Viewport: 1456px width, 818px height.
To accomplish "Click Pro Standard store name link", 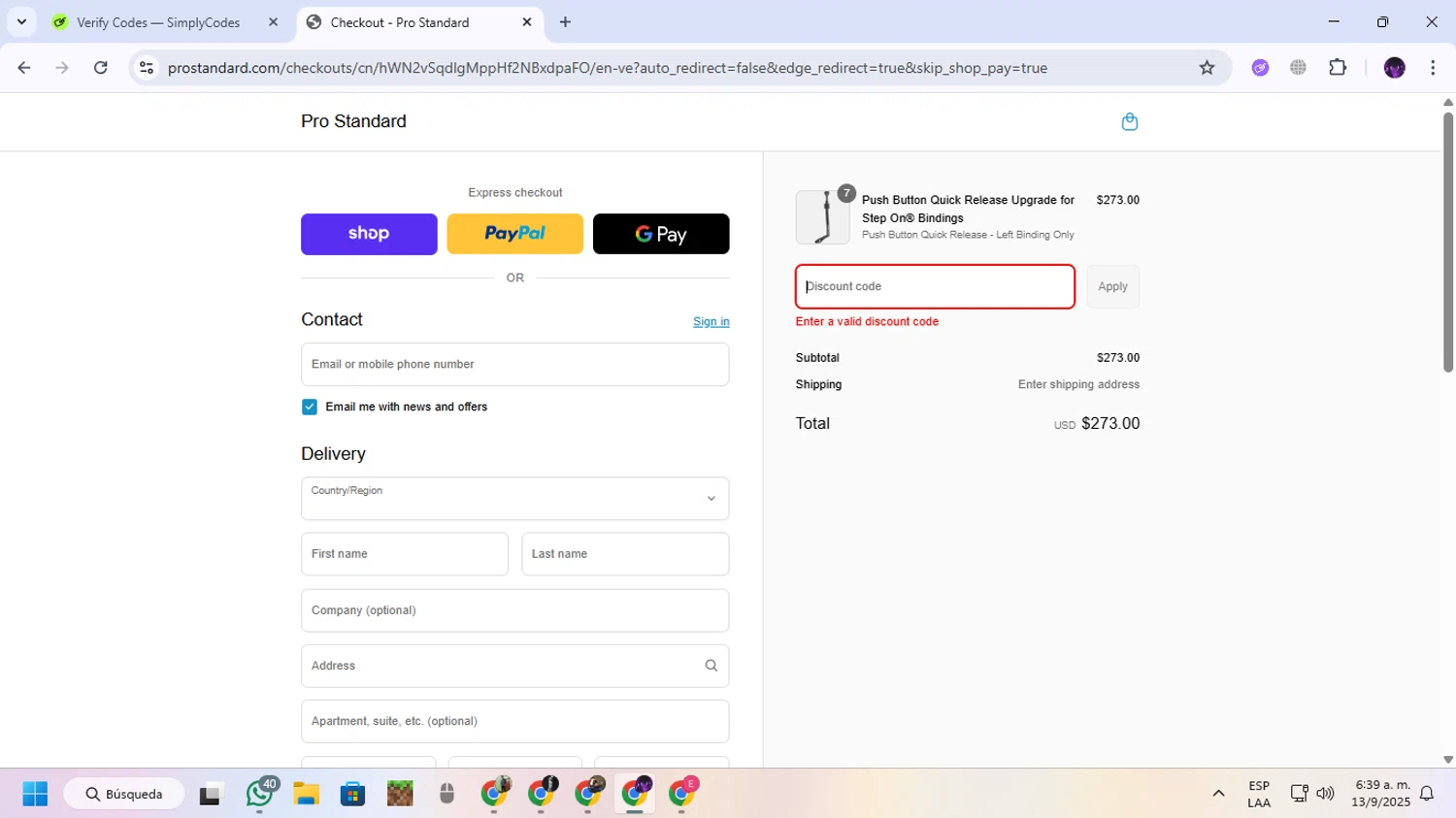I will (353, 121).
